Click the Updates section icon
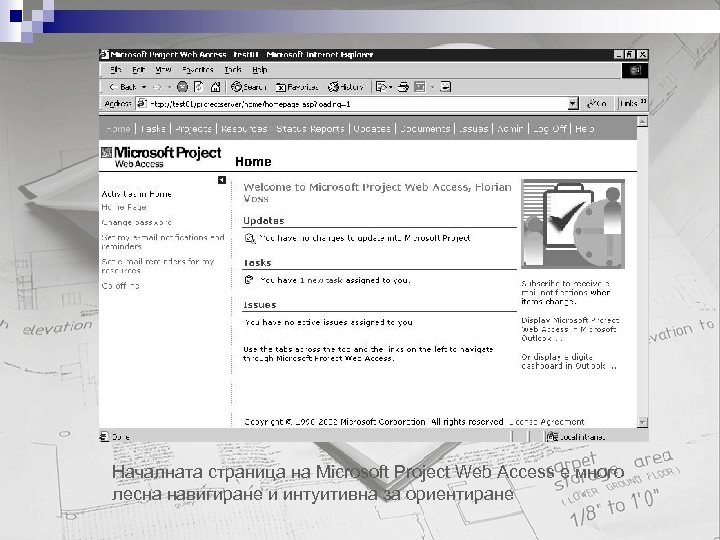The width and height of the screenshot is (720, 540). 249,238
